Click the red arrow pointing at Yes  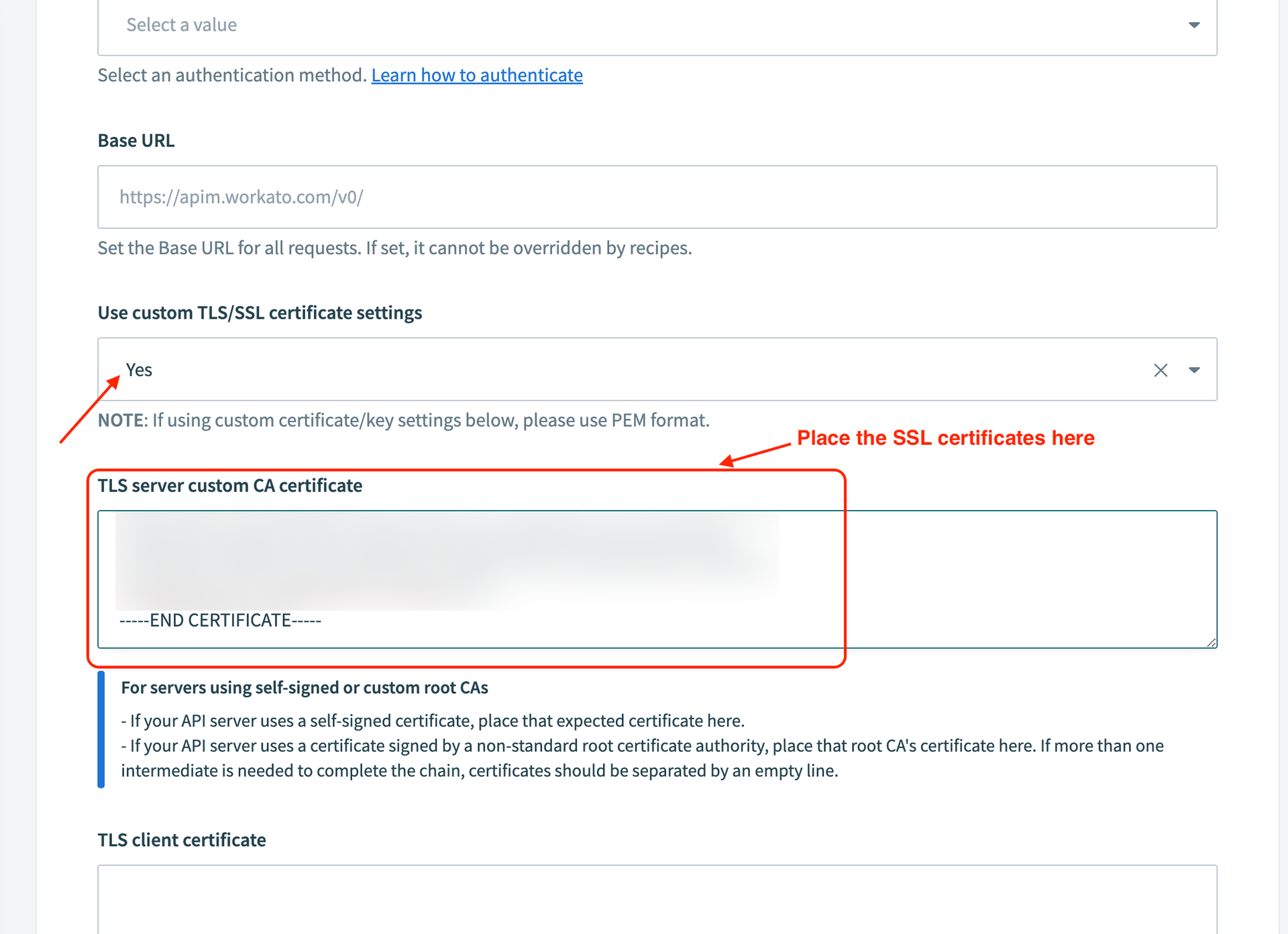[91, 409]
